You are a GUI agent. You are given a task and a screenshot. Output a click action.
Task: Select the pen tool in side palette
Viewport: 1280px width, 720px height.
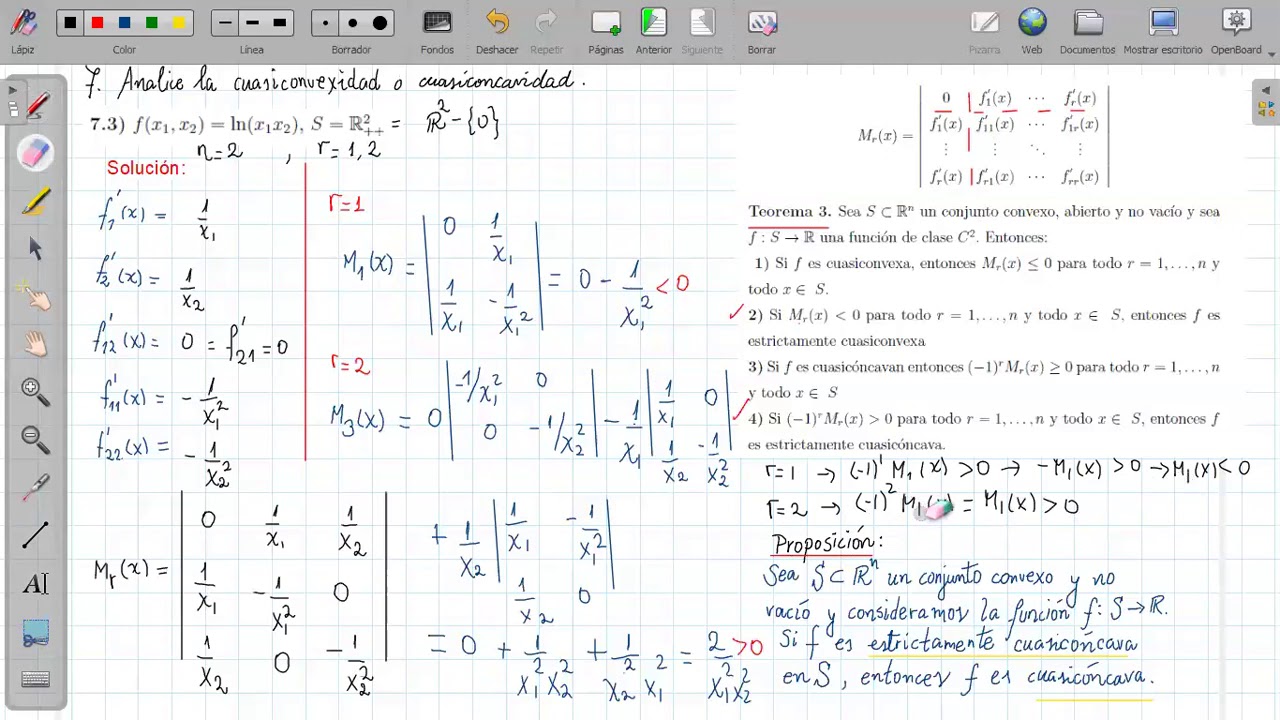[35, 105]
